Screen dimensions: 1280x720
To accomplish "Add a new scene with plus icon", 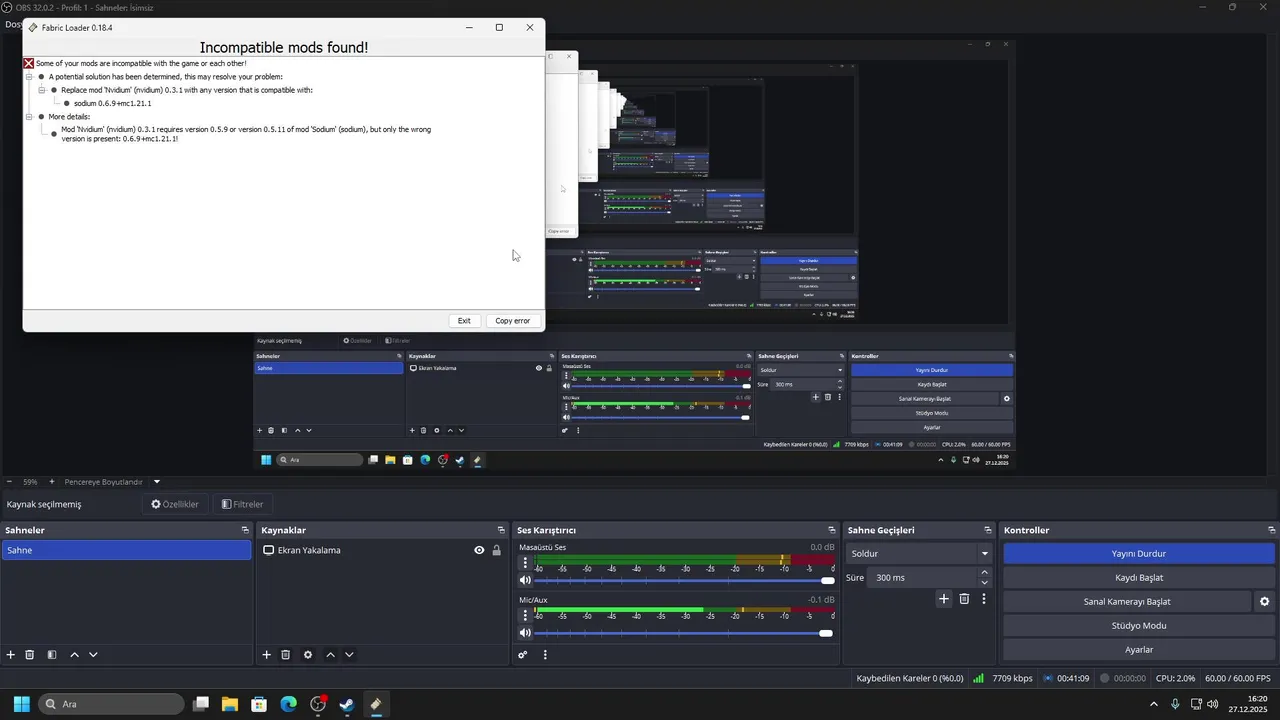I will pyautogui.click(x=11, y=655).
